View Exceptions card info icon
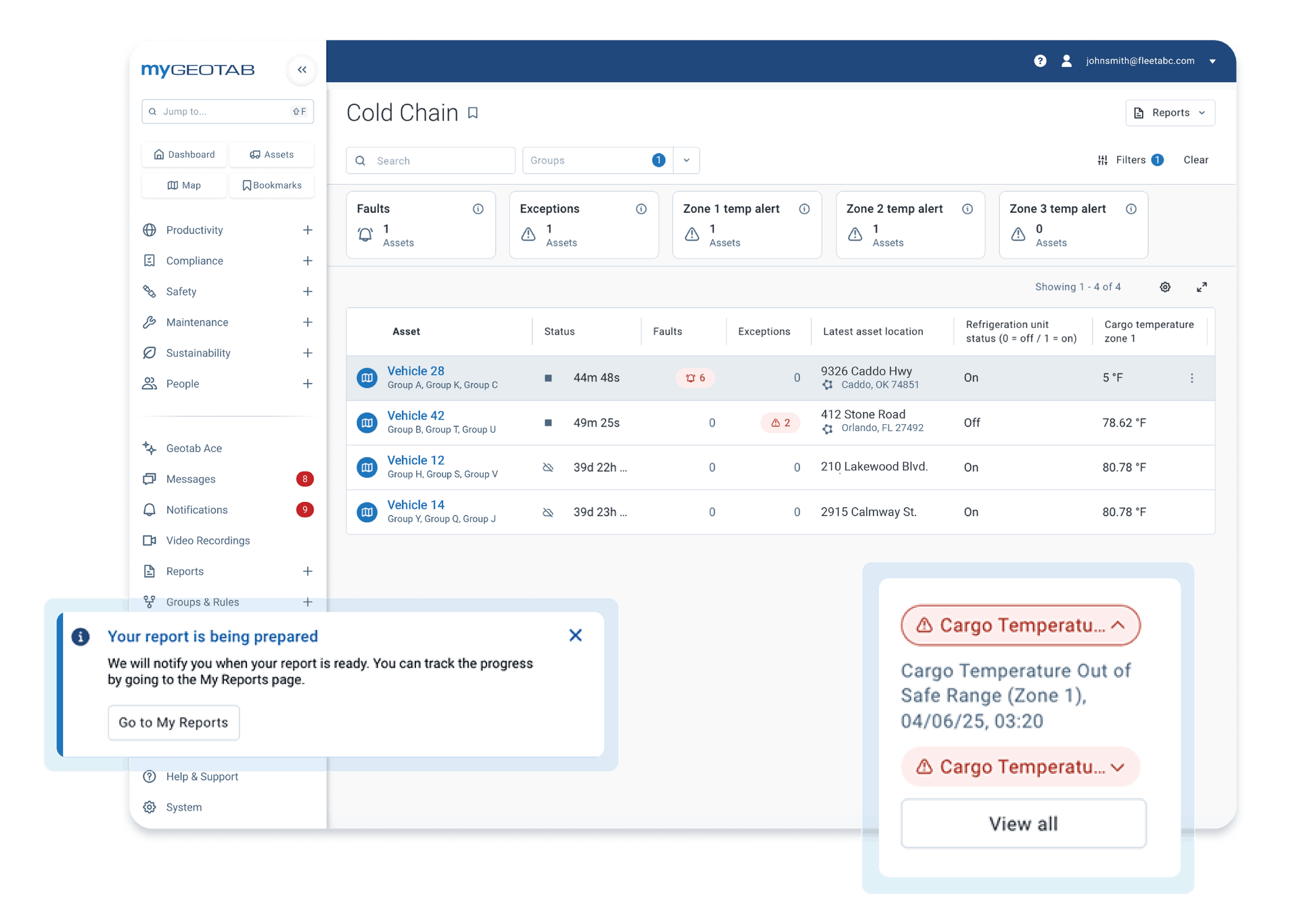Viewport: 1299px width, 924px height. (641, 209)
